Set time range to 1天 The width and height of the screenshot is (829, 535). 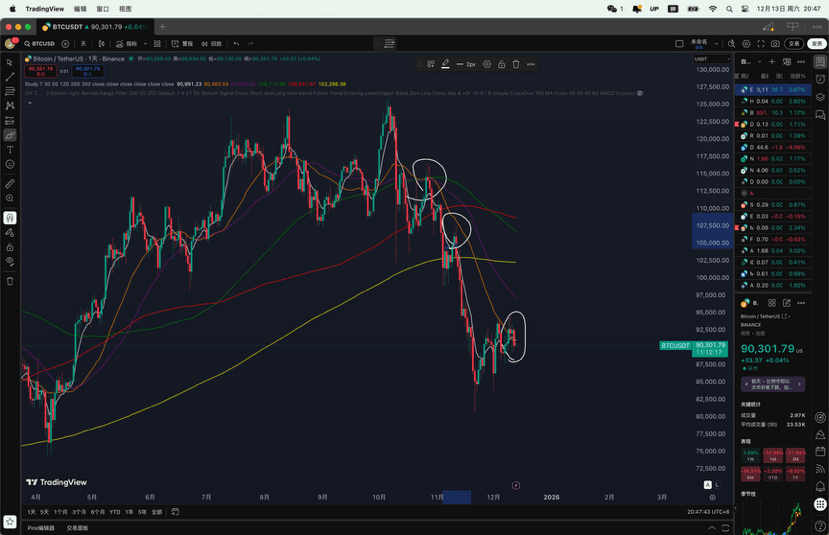32,512
